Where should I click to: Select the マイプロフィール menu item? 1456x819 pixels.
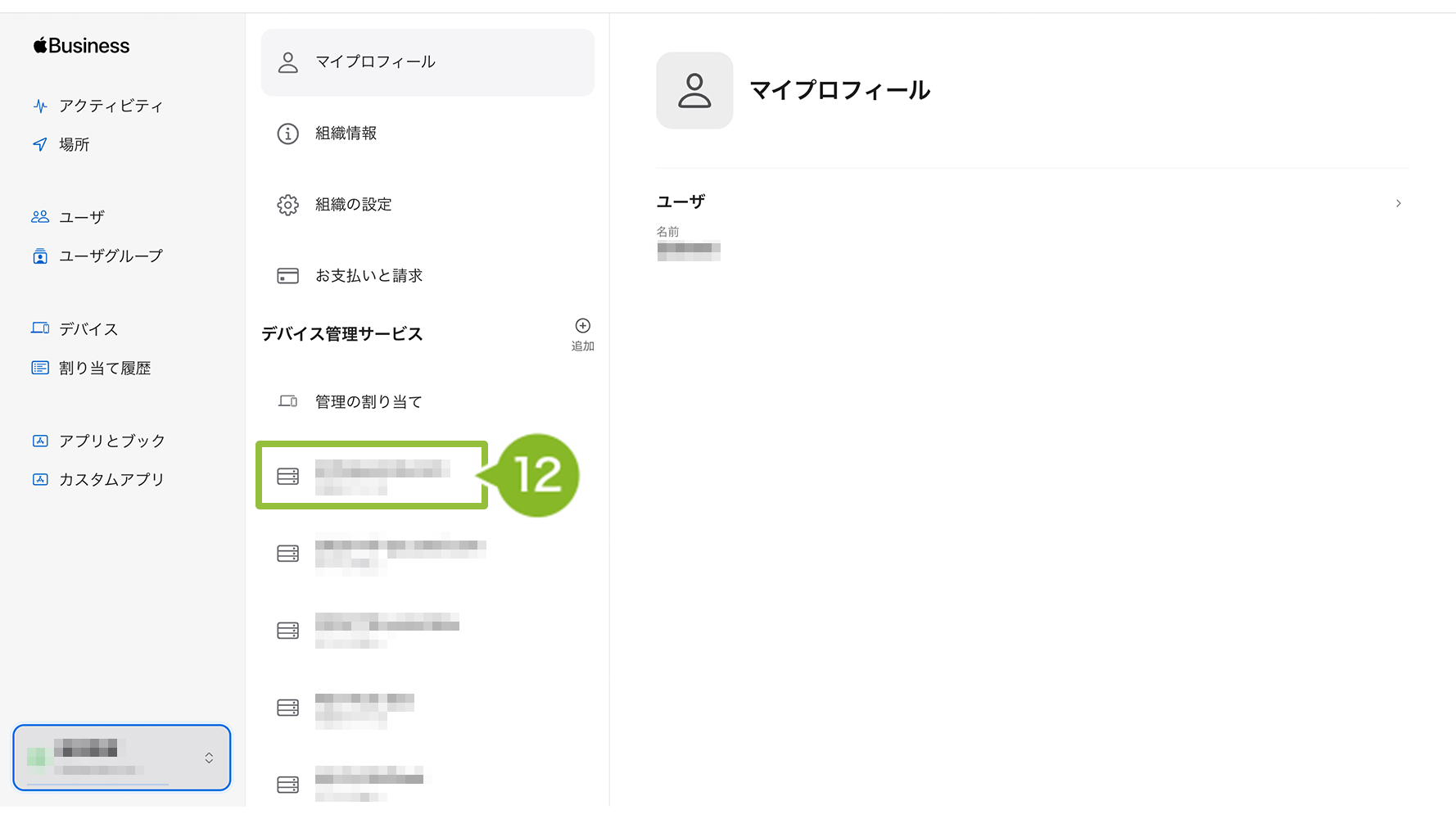(427, 62)
